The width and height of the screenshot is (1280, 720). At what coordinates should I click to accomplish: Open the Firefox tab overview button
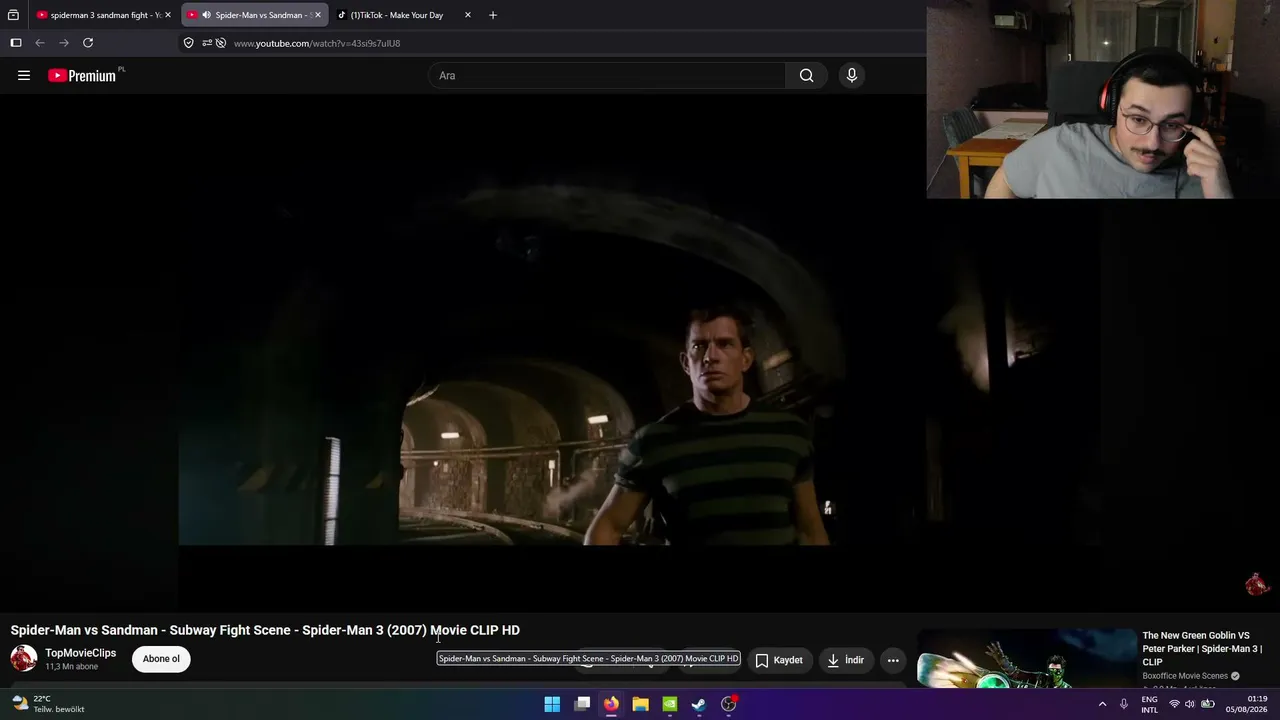pyautogui.click(x=13, y=15)
